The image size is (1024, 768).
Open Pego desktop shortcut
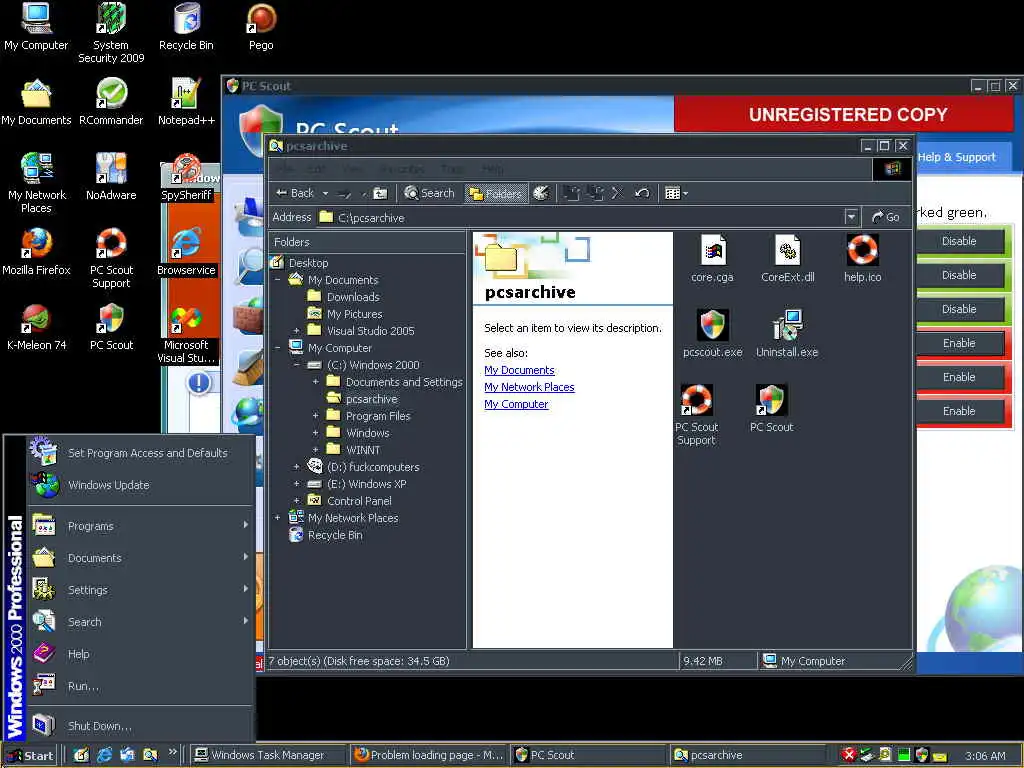pyautogui.click(x=261, y=27)
